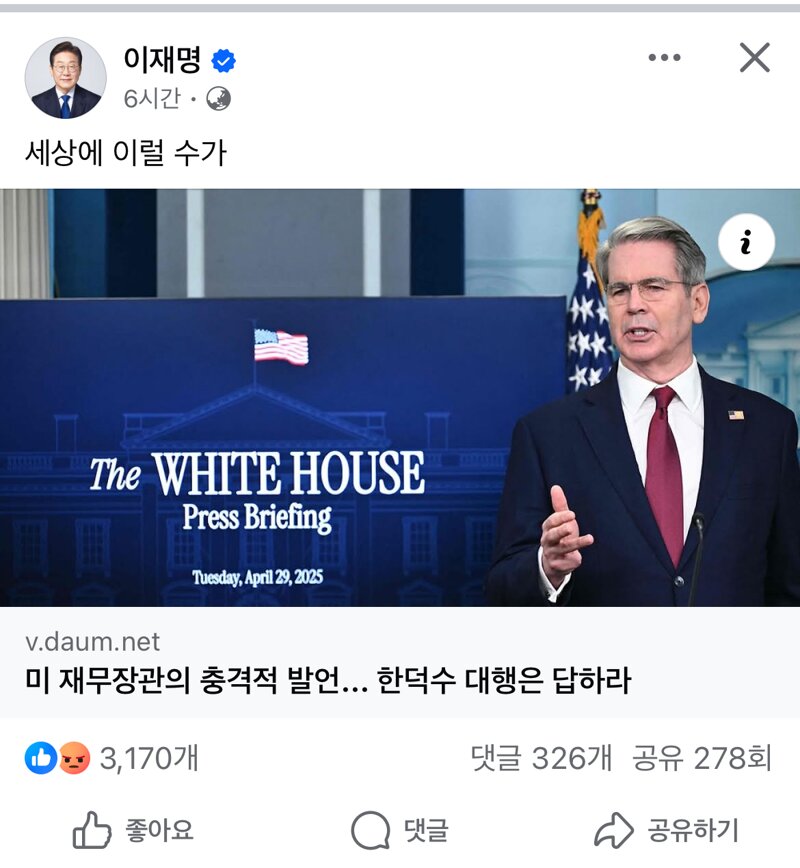Select the post text 세상에 이럴 수가
This screenshot has height=868, width=800.
(x=126, y=152)
